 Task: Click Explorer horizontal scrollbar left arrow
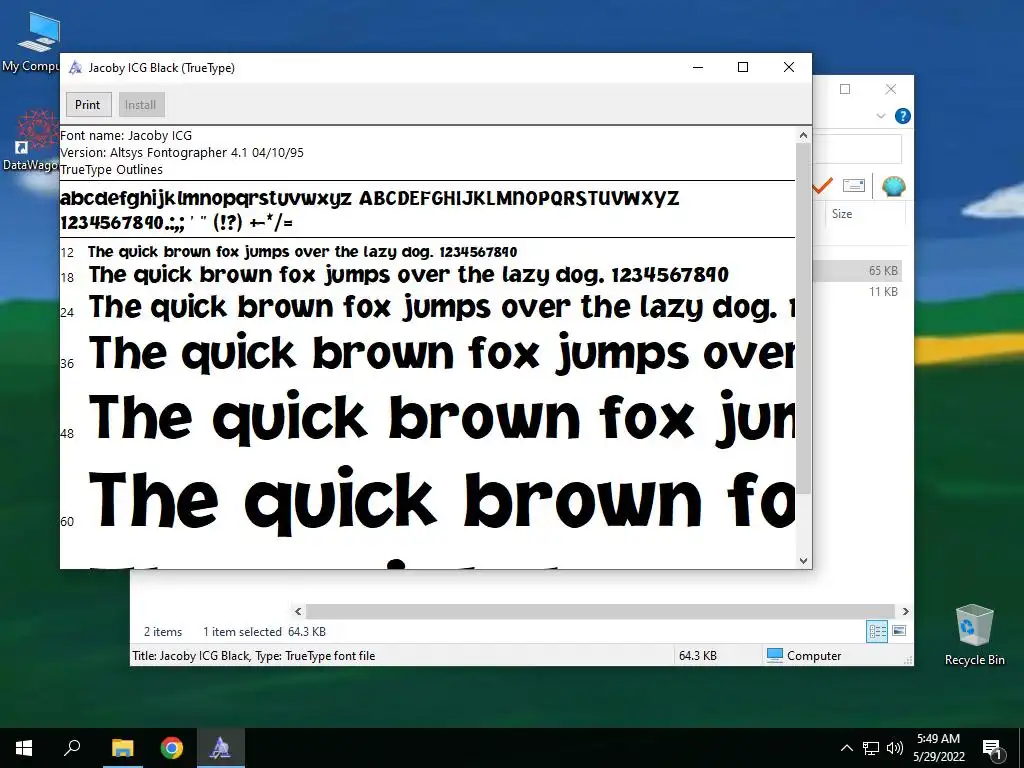point(298,611)
